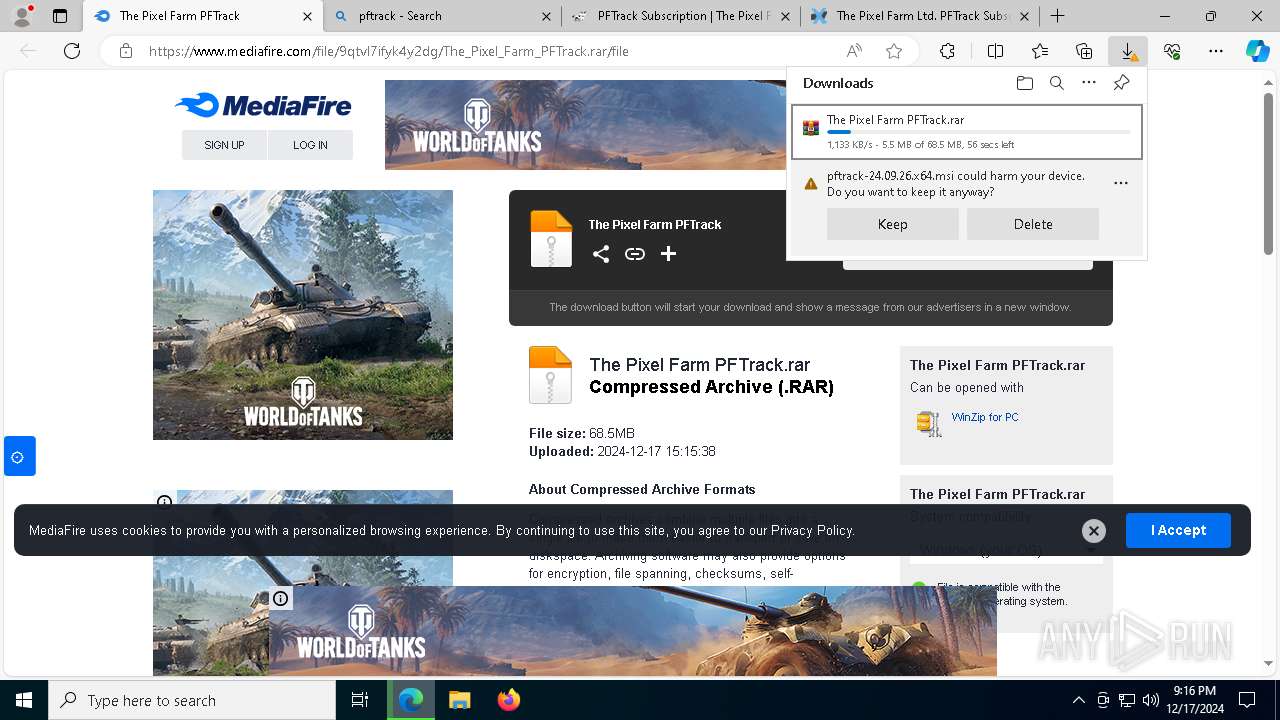The image size is (1280, 720).
Task: Open a new browser tab
Action: pos(1057,16)
